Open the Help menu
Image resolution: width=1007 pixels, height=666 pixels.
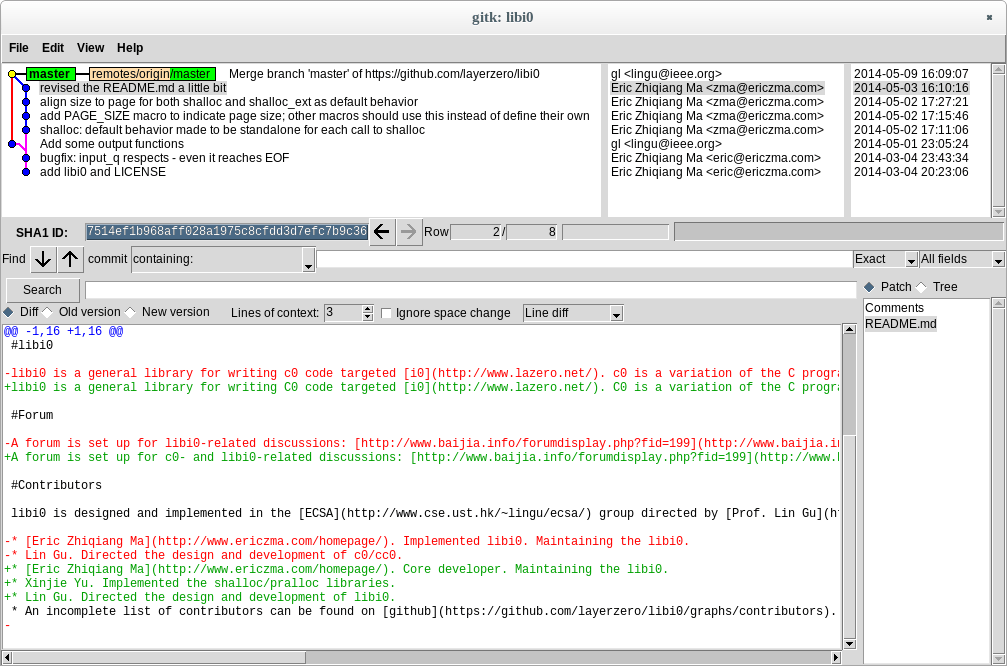[130, 48]
